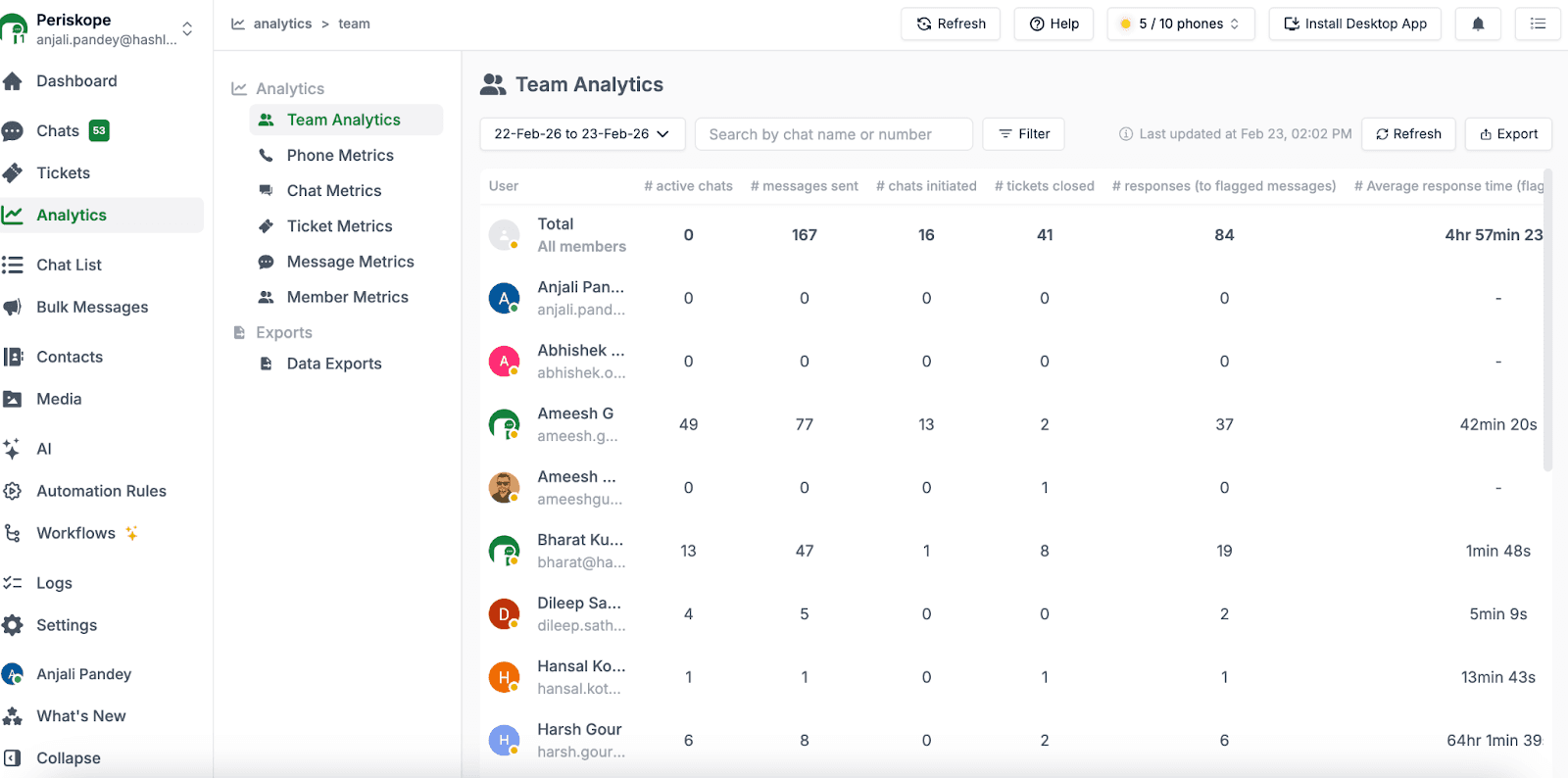1568x778 pixels.
Task: Click team breadcrumb item
Action: tap(354, 24)
